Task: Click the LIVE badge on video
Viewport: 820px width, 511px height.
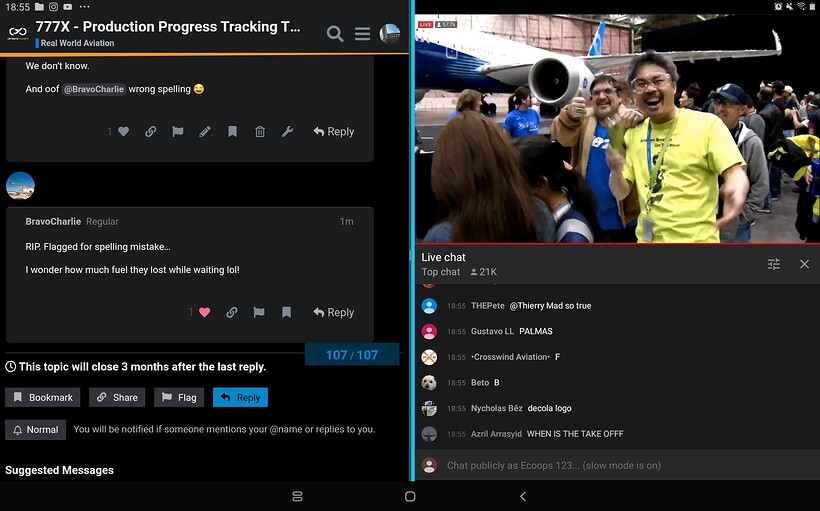Action: pyautogui.click(x=425, y=25)
